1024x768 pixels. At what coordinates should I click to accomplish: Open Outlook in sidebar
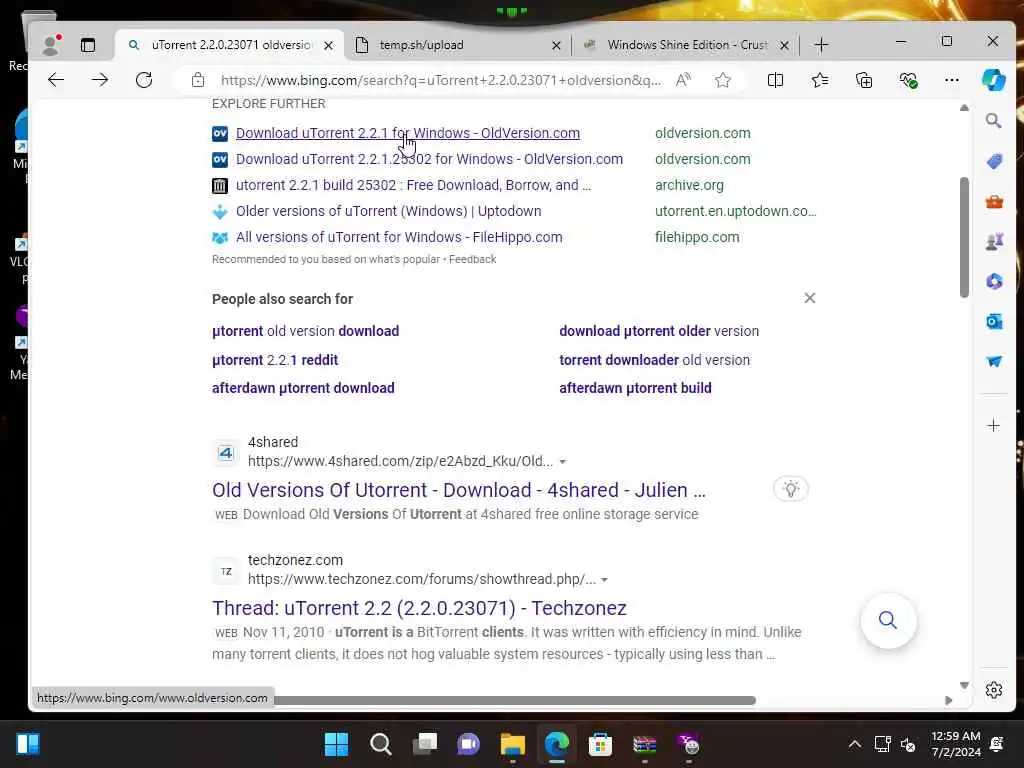tap(994, 321)
